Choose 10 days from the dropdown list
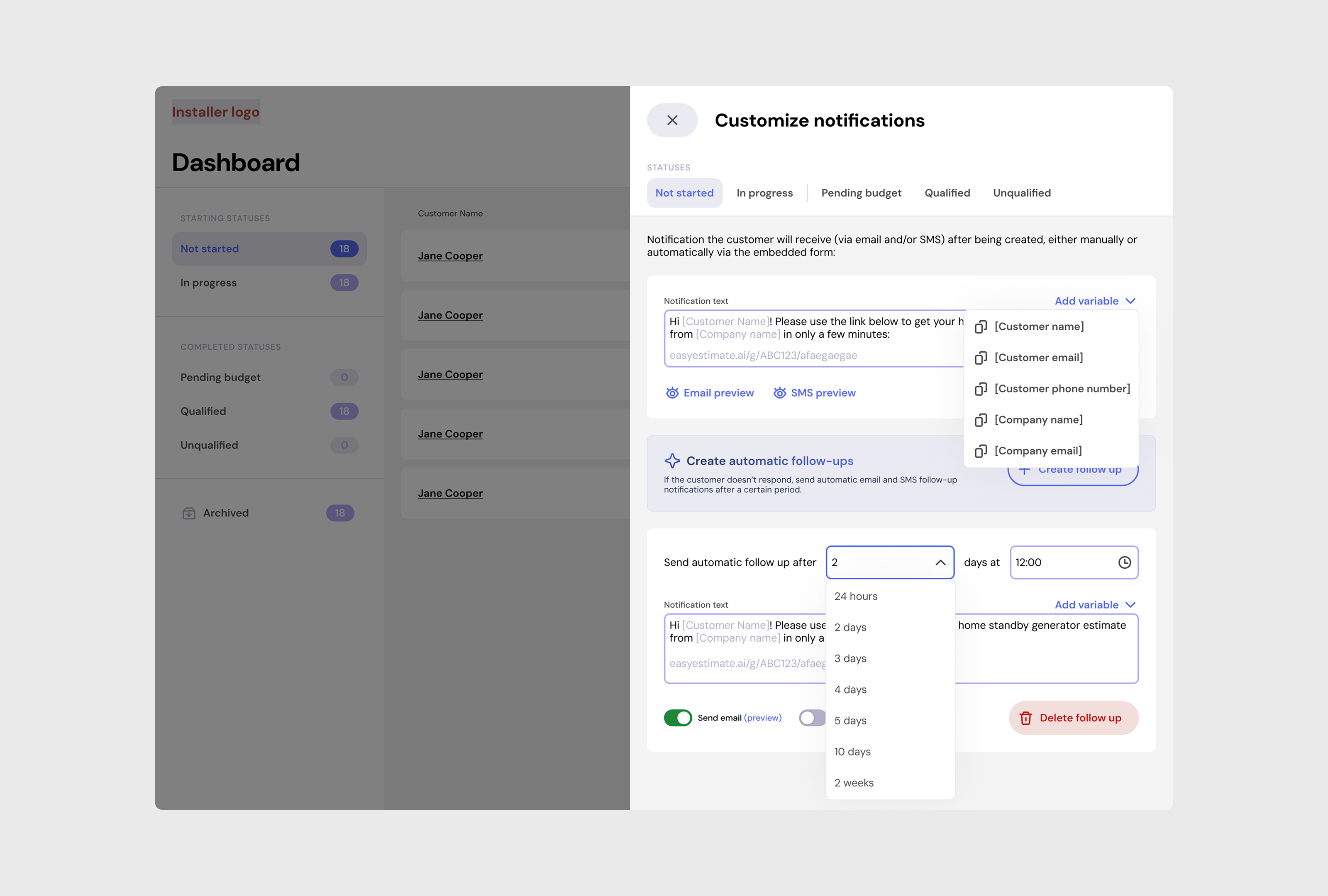The image size is (1328, 896). (x=890, y=752)
